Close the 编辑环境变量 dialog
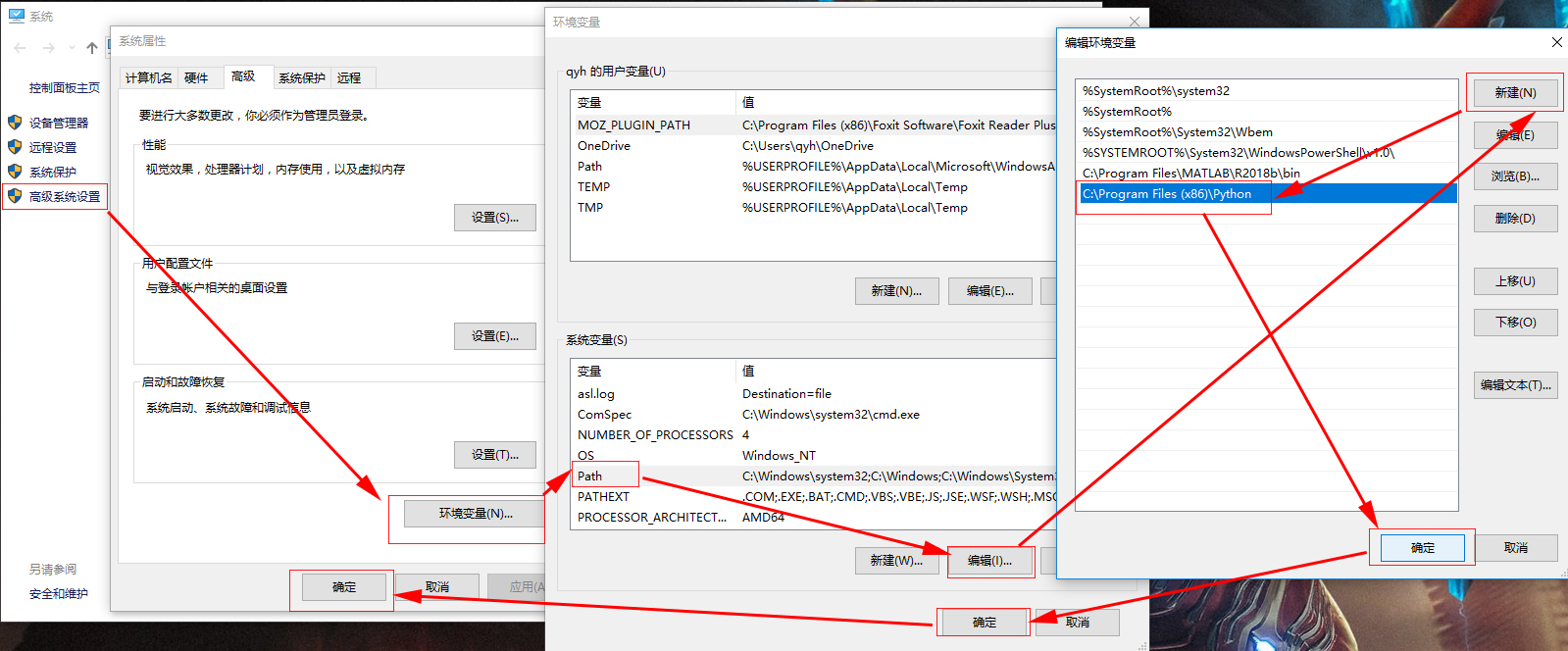 [1556, 42]
